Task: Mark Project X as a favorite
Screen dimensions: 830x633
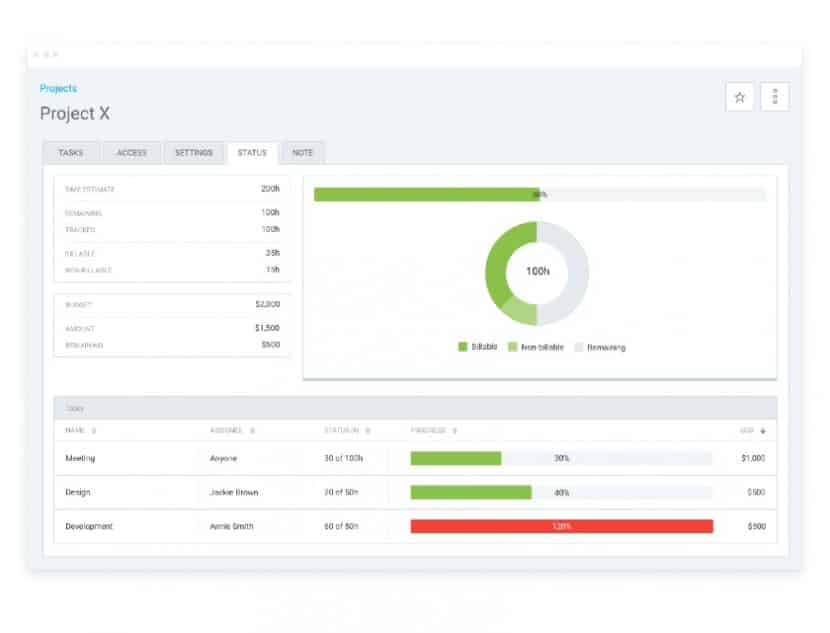Action: click(739, 97)
